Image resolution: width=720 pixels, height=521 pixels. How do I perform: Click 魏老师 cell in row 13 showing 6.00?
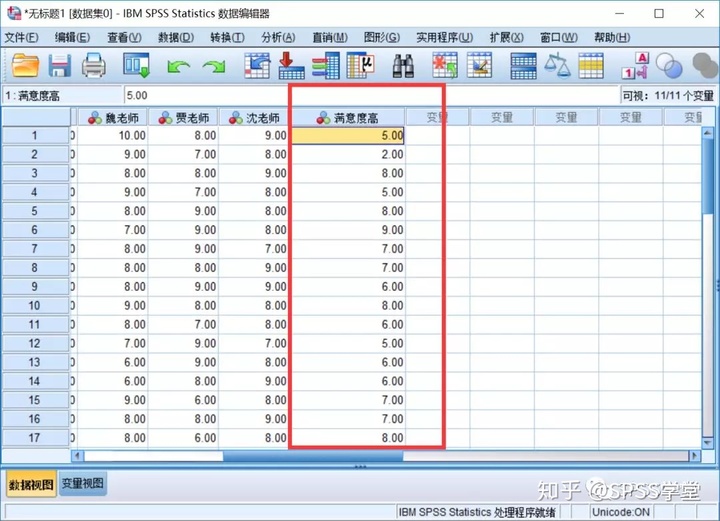point(112,362)
